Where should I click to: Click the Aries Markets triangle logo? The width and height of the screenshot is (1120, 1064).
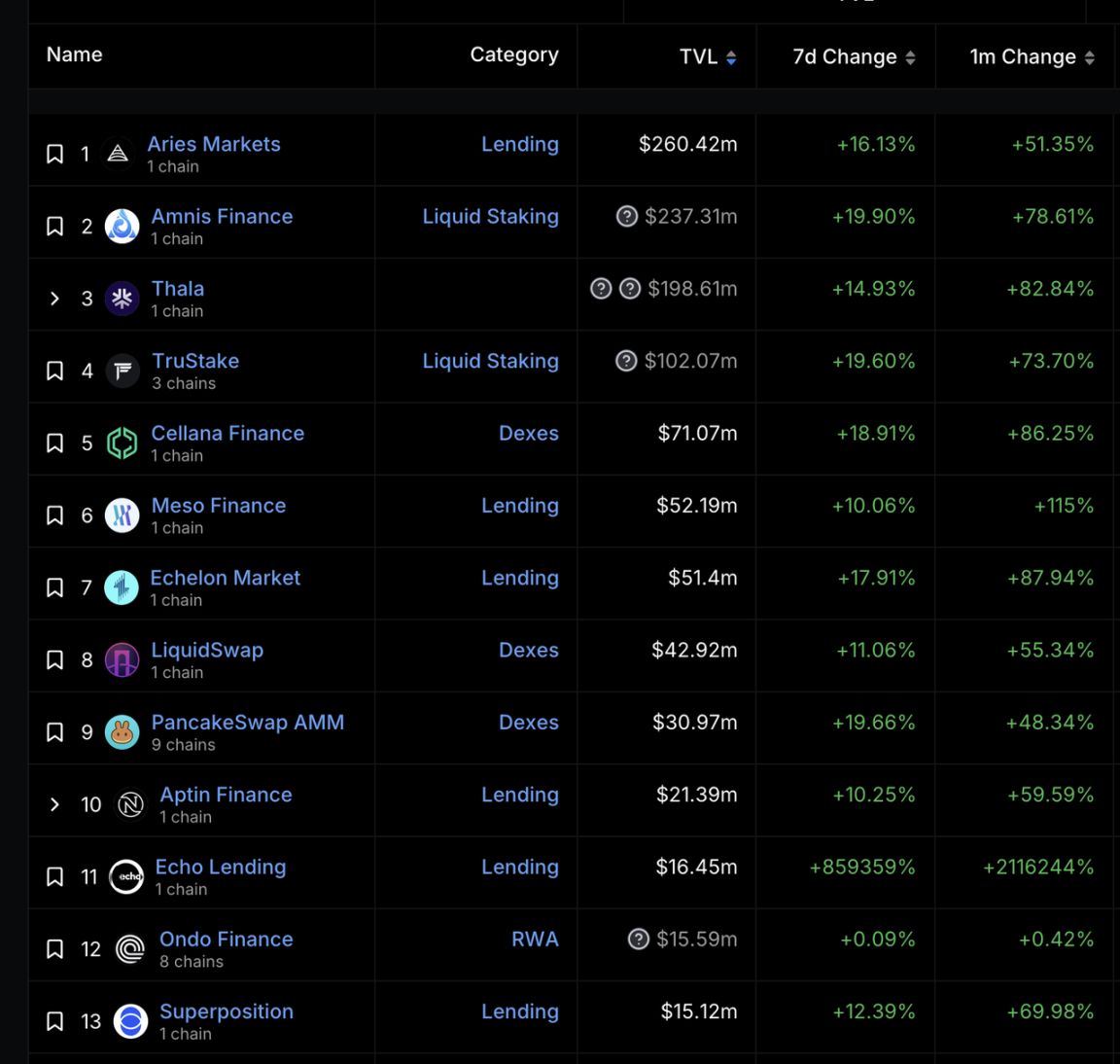pyautogui.click(x=118, y=154)
